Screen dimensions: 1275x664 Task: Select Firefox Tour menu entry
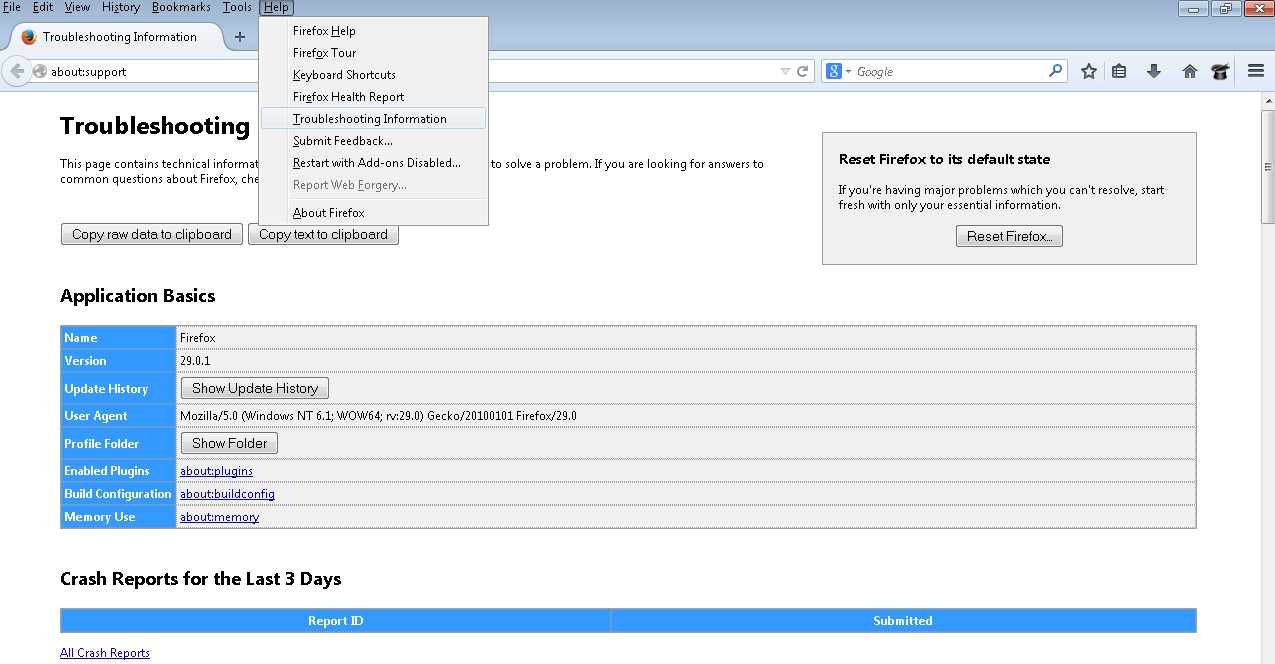pyautogui.click(x=373, y=53)
